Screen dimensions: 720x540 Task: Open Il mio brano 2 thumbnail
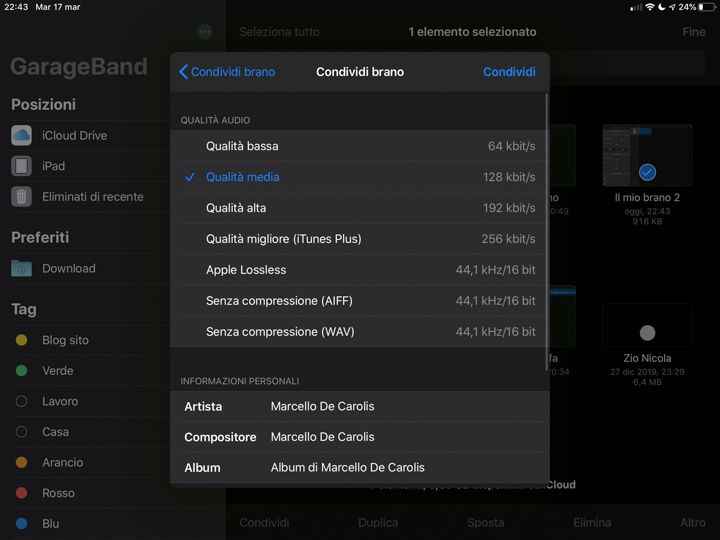pos(647,155)
